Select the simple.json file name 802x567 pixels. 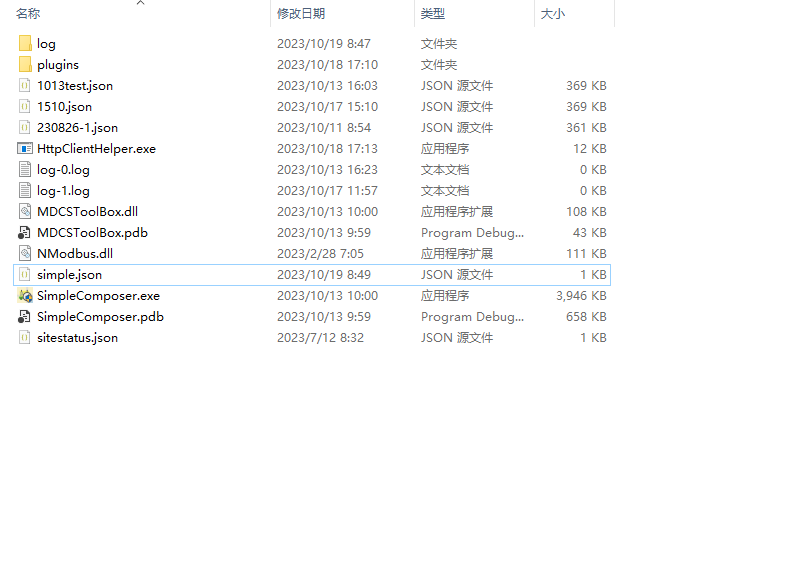click(x=69, y=275)
